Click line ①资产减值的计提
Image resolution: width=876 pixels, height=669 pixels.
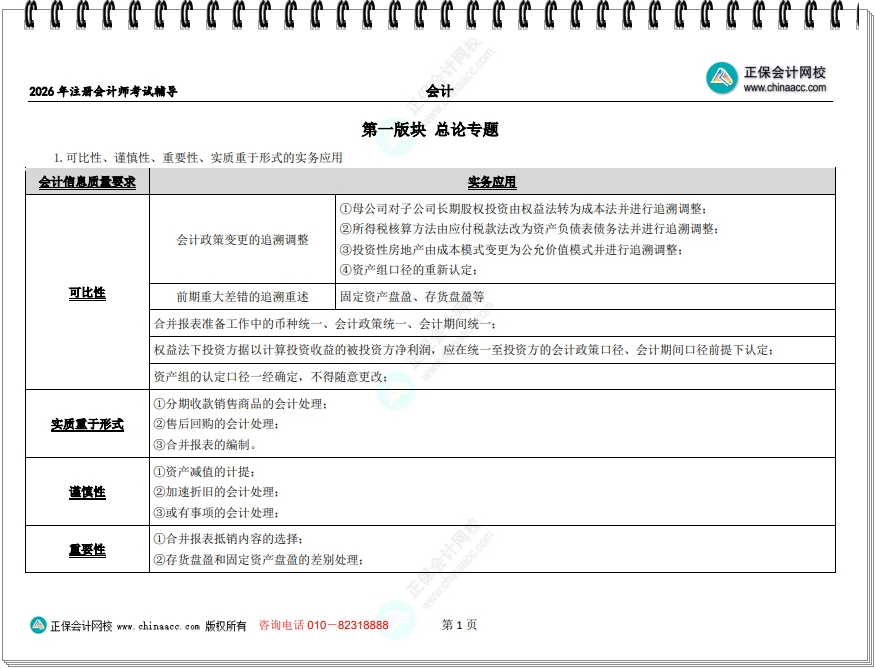tap(204, 472)
